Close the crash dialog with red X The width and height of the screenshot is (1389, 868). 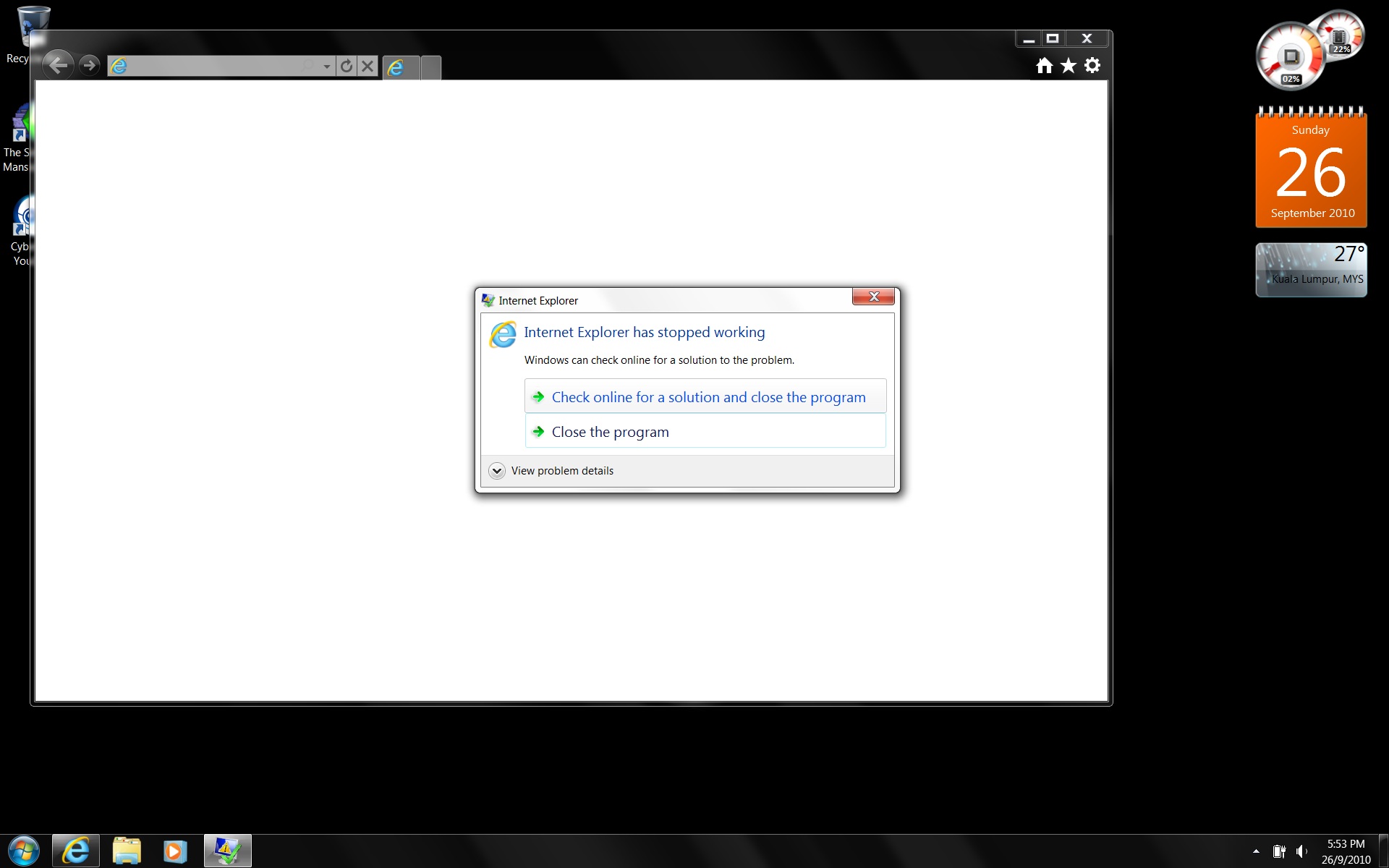(873, 297)
